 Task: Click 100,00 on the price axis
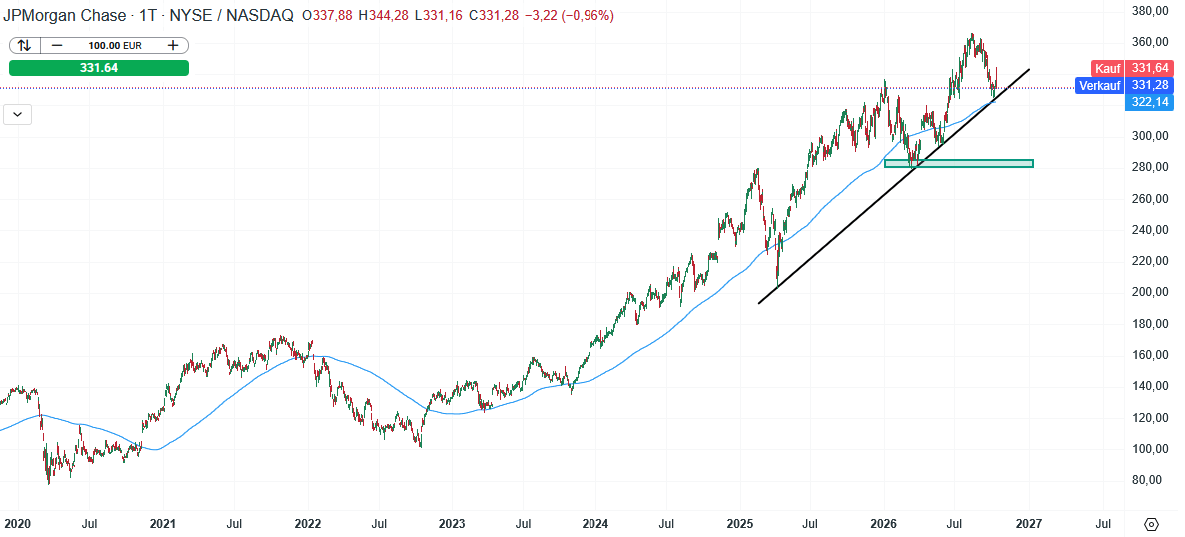coord(1151,449)
